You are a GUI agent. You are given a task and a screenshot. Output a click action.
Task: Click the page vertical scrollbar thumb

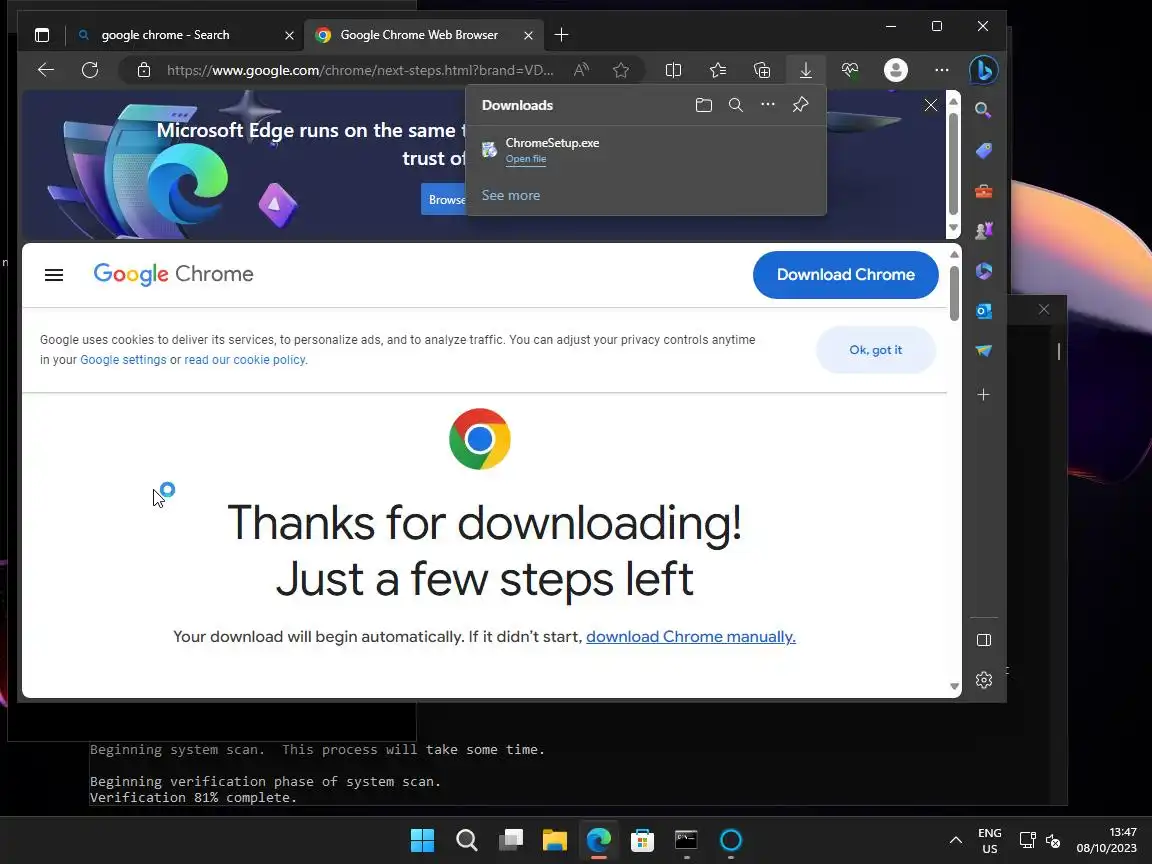click(954, 294)
